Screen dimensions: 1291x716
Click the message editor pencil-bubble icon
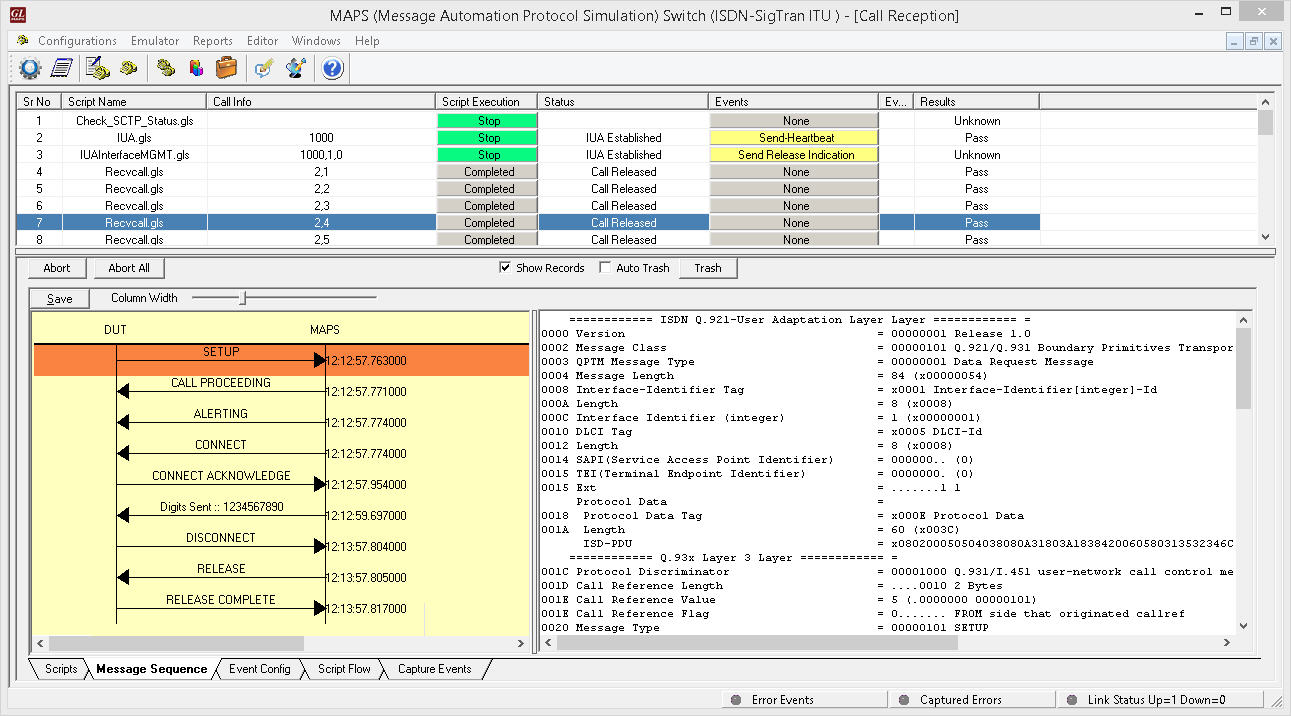(264, 68)
